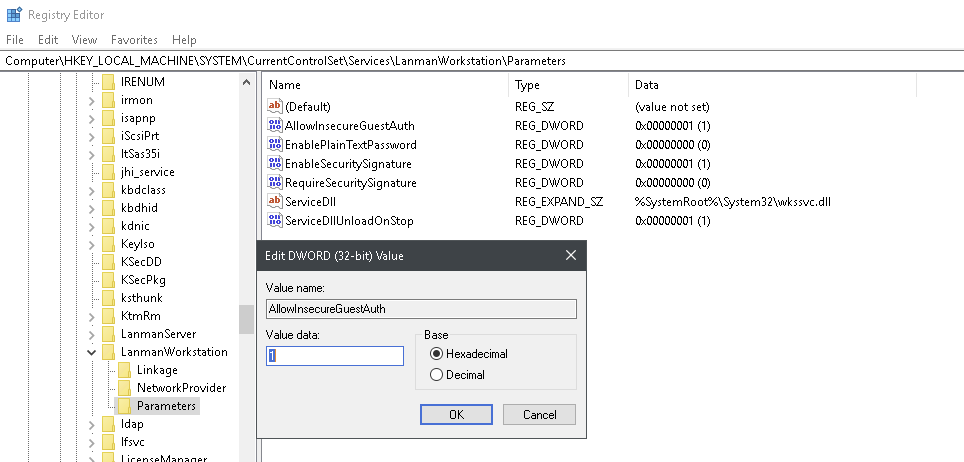Select the RequireSecuritySignature DWORD icon
964x462 pixels.
(275, 183)
